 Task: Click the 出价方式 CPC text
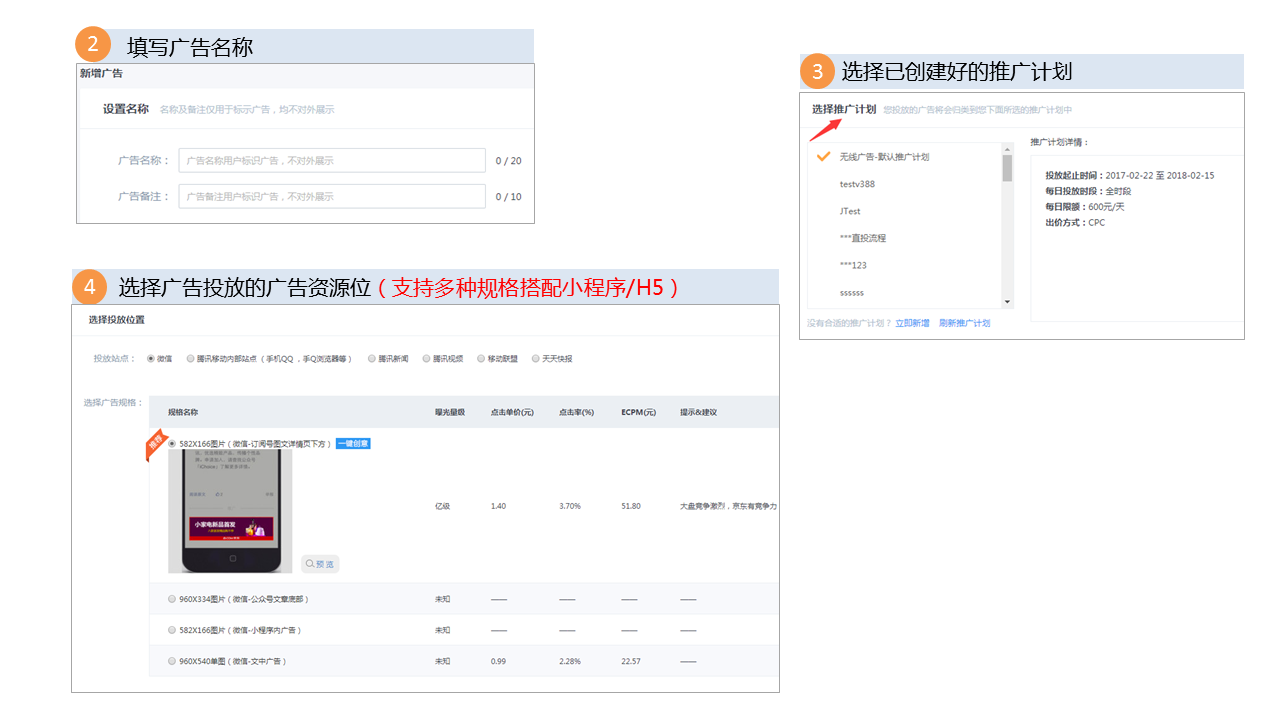1075,222
